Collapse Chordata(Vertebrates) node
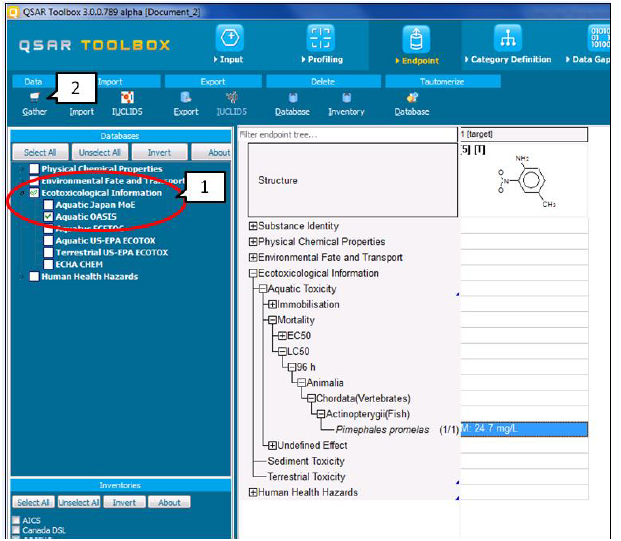 (311, 398)
